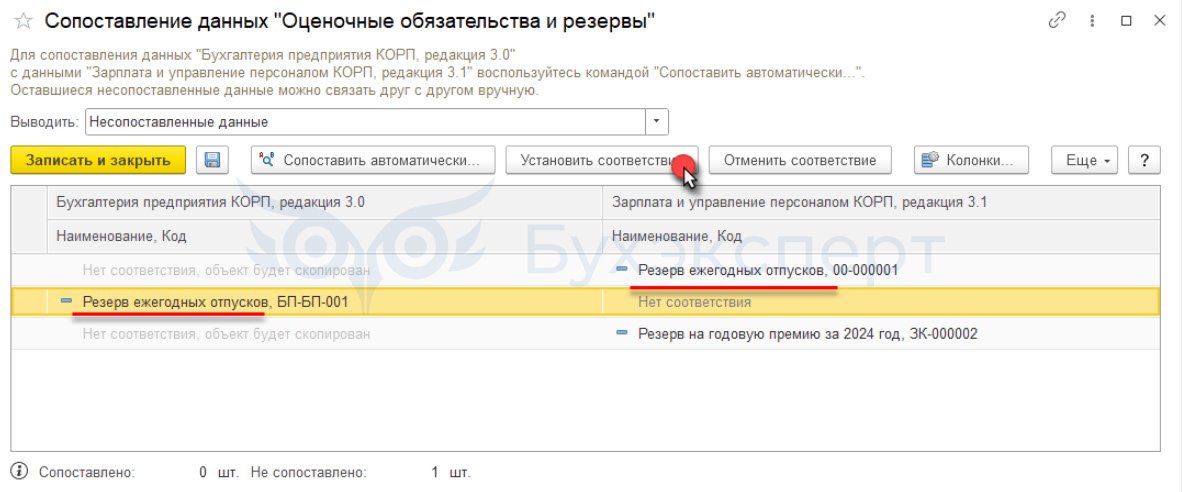Open help with the question mark button

pyautogui.click(x=1144, y=160)
